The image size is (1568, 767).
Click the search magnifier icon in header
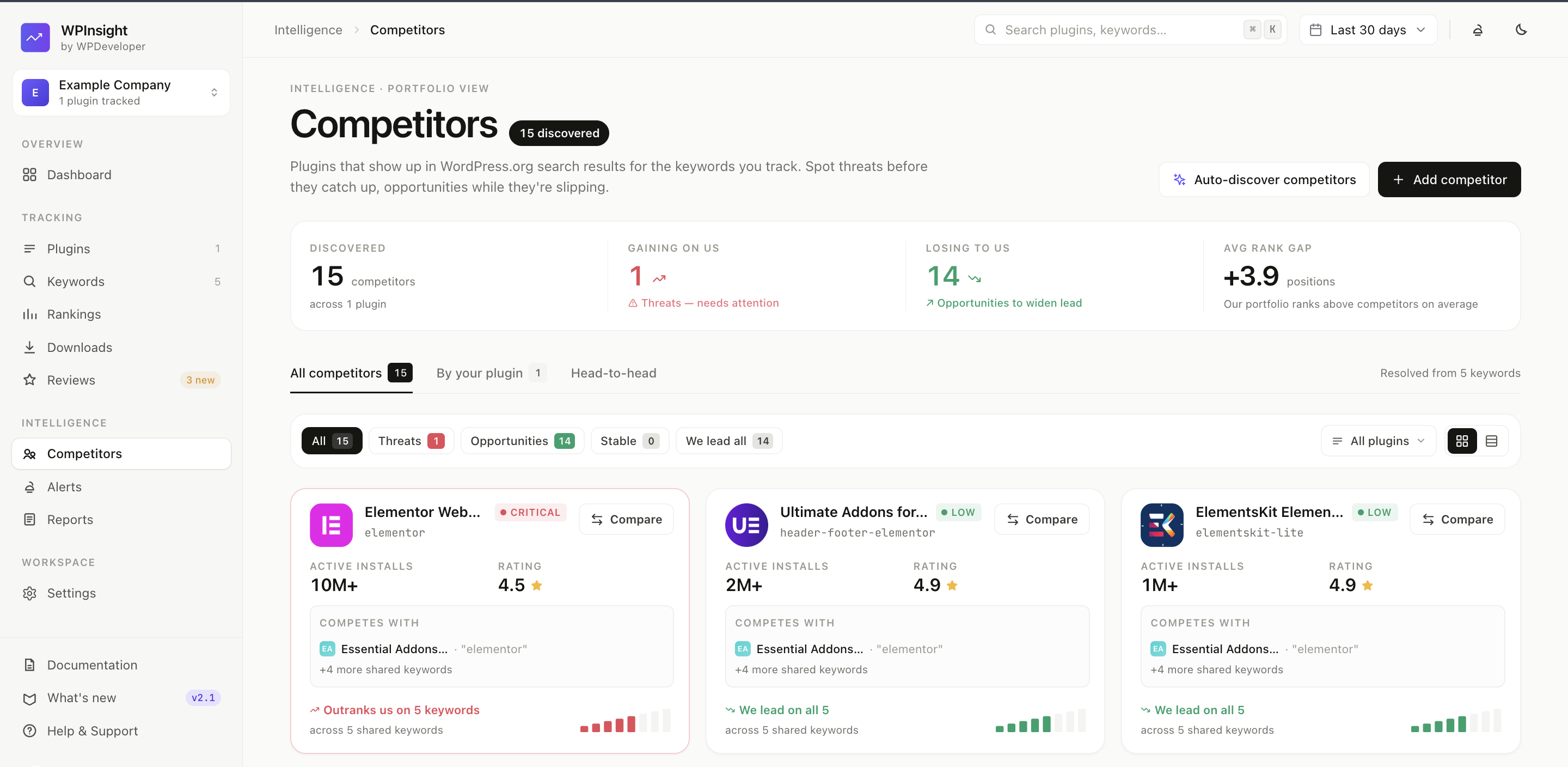(991, 30)
